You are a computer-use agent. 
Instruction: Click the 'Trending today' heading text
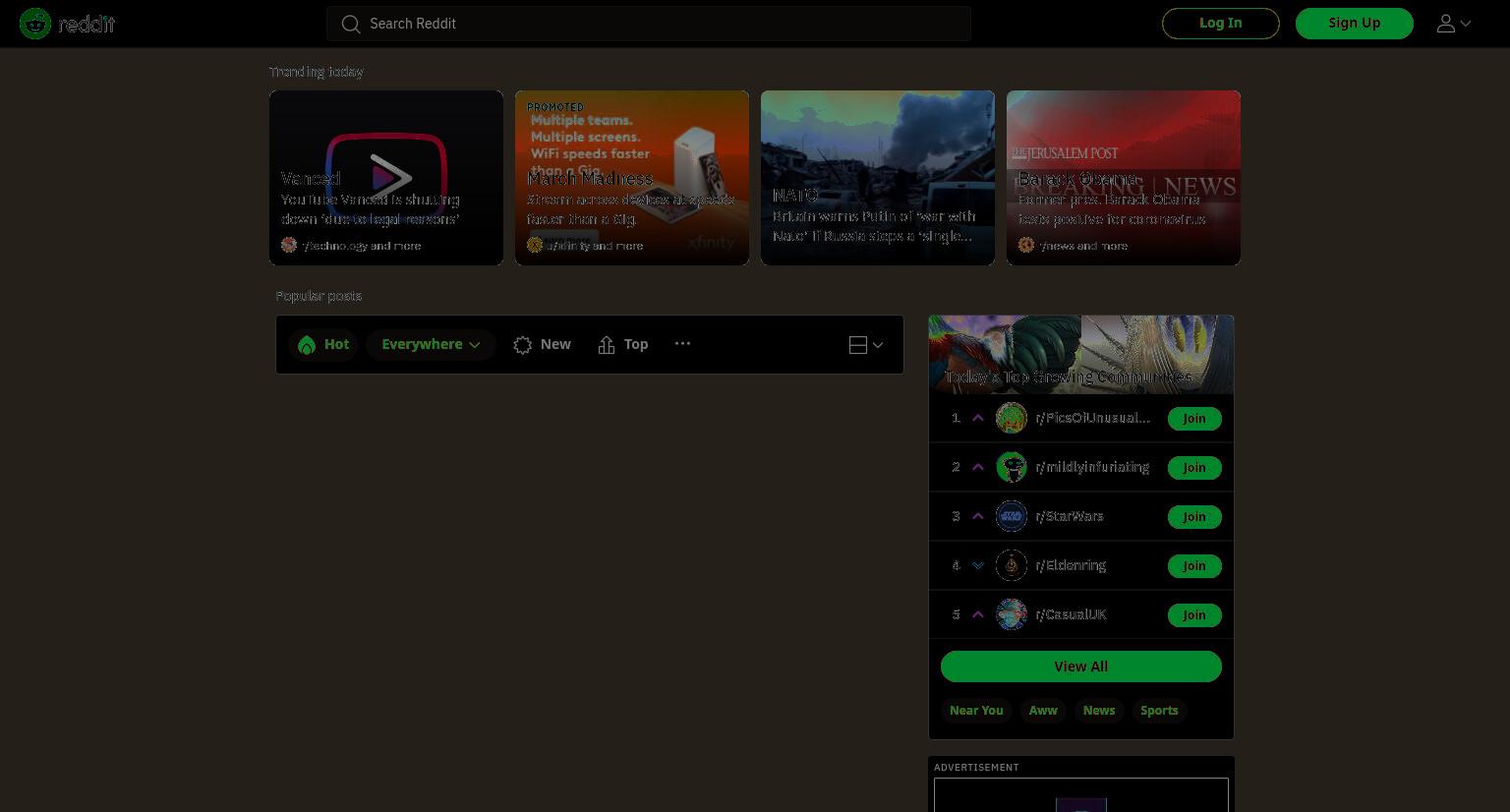click(x=317, y=72)
